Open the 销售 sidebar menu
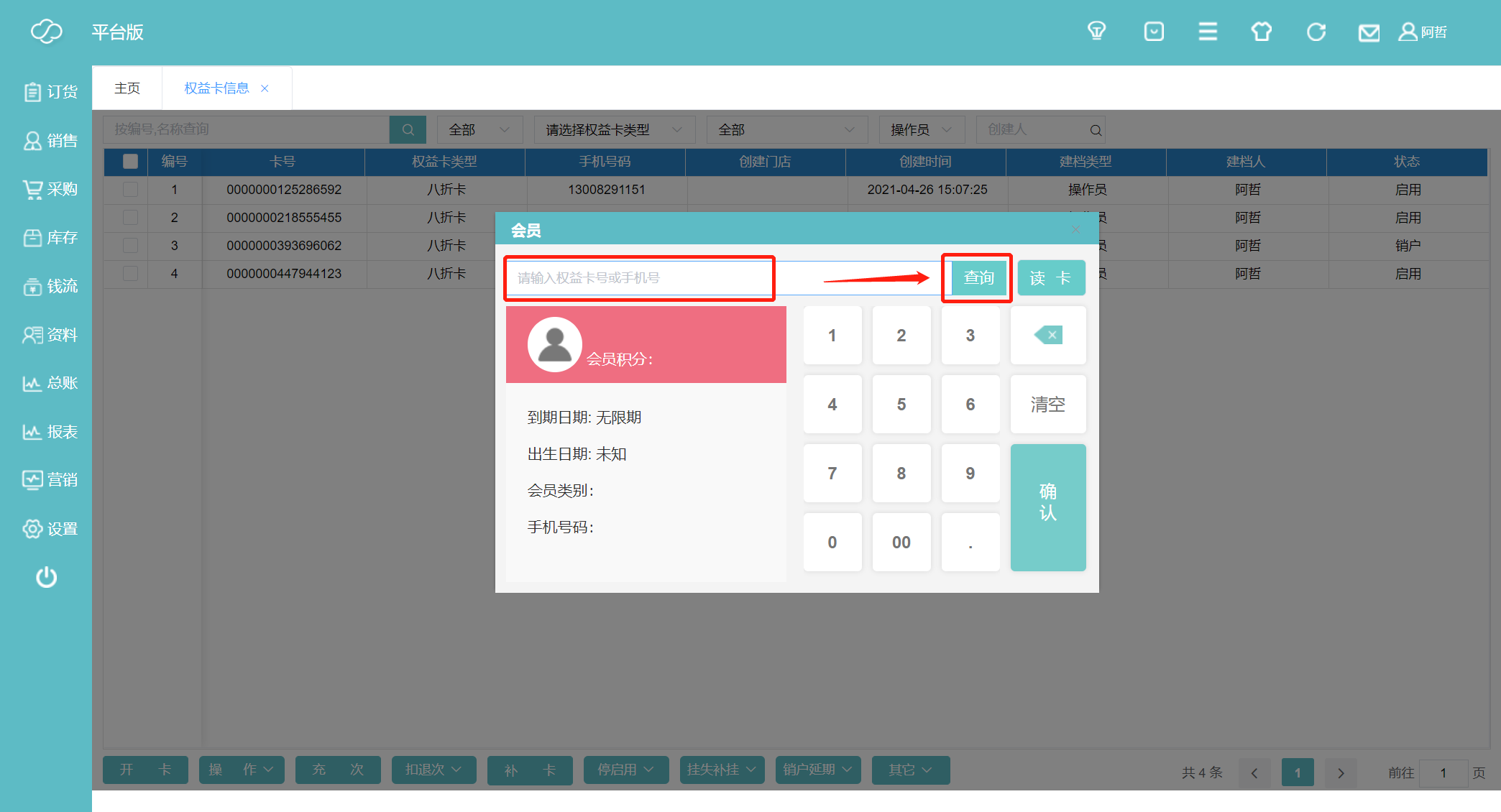The image size is (1501, 812). tap(50, 141)
